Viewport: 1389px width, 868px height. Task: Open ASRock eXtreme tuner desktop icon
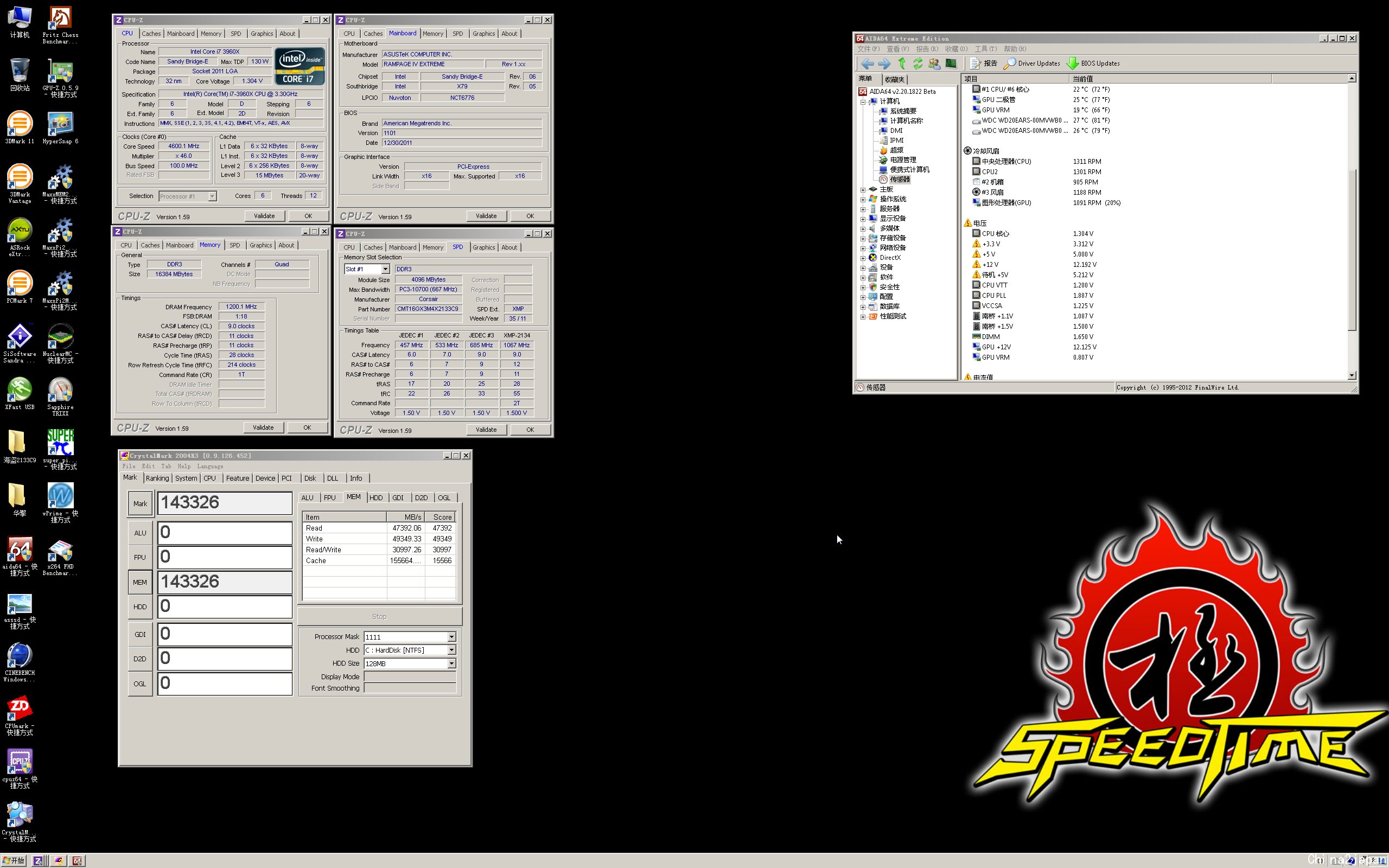point(20,237)
